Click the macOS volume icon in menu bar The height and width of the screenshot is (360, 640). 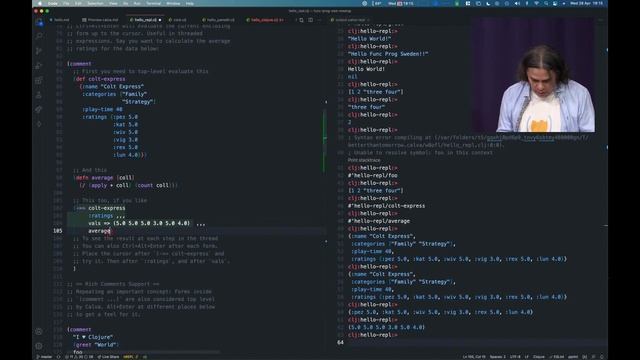coord(517,3)
